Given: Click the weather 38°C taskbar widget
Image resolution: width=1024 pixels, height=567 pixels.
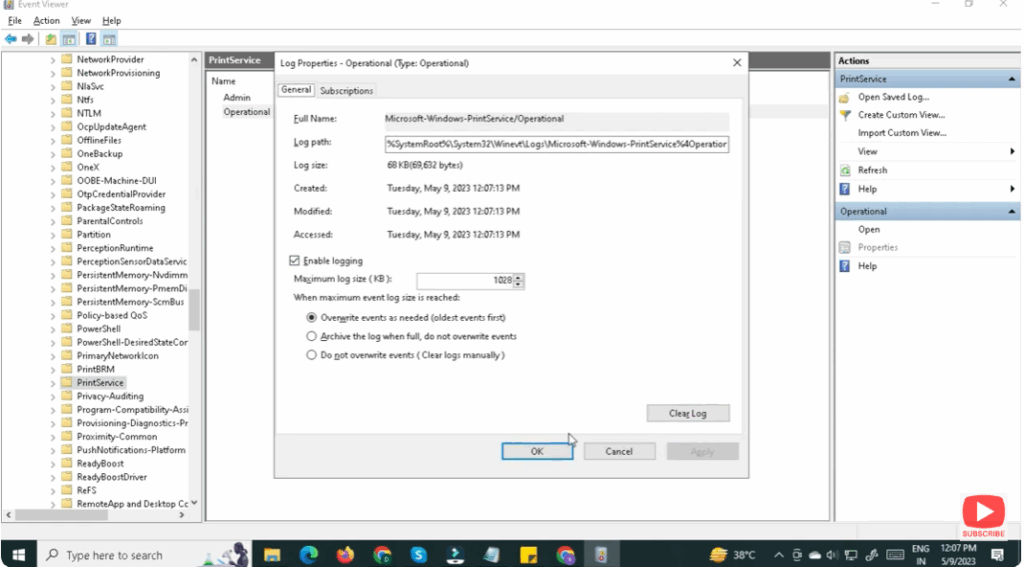Looking at the screenshot, I should pyautogui.click(x=733, y=555).
